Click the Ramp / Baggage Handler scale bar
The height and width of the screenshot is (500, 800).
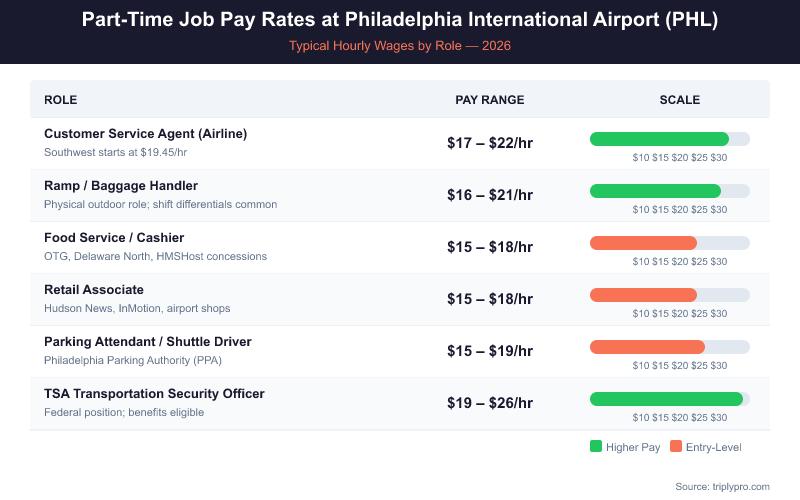pyautogui.click(x=669, y=191)
